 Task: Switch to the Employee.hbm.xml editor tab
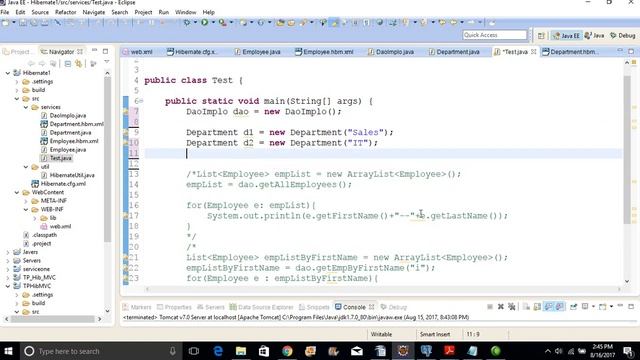(324, 52)
